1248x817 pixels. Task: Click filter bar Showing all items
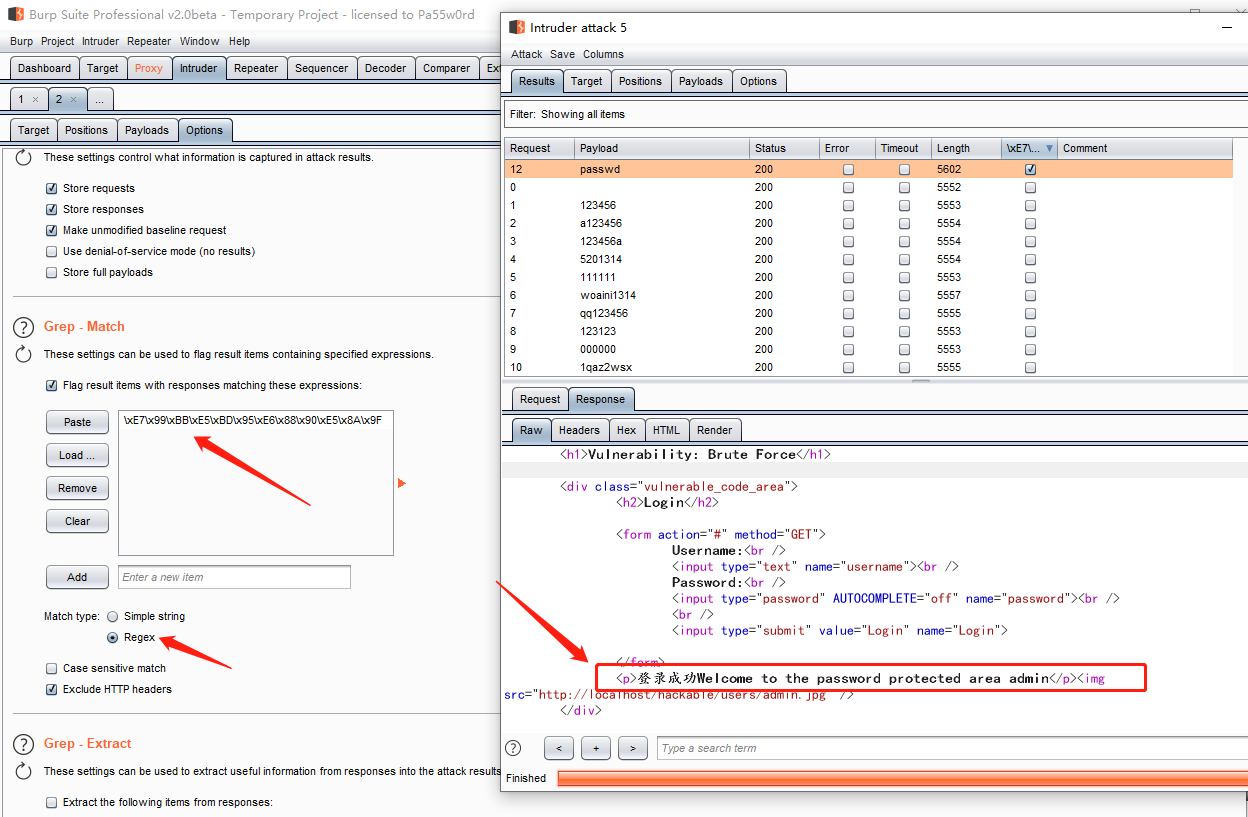pos(874,114)
